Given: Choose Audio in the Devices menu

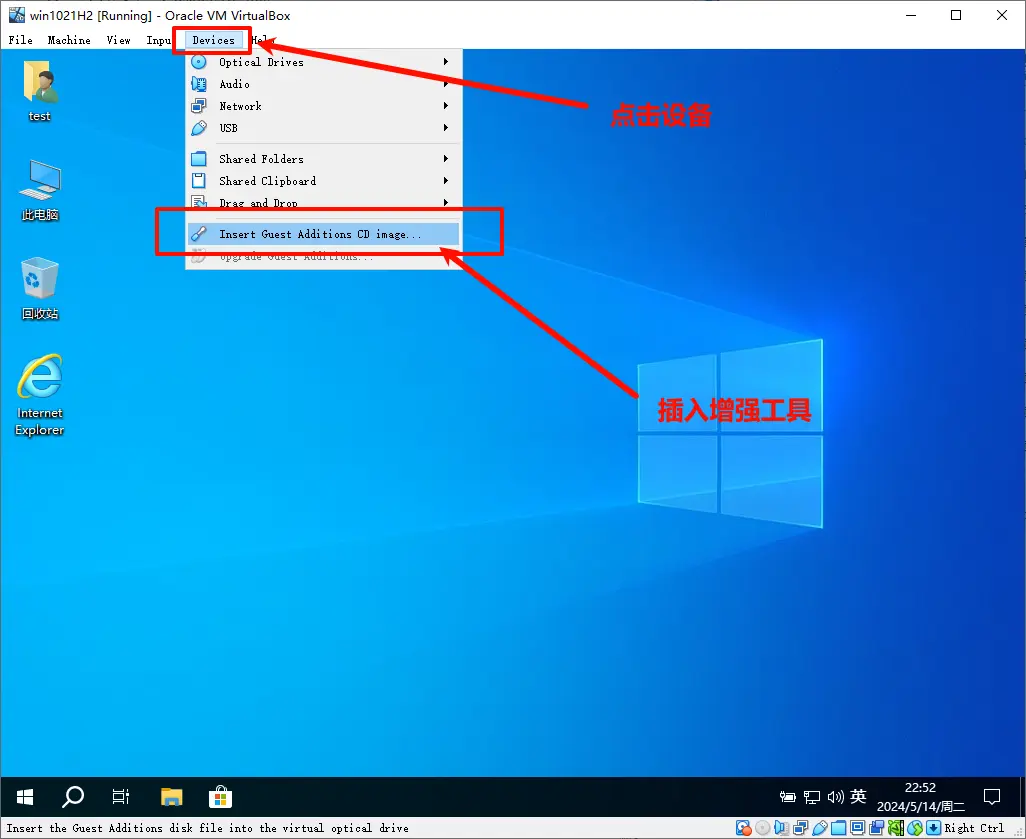Looking at the screenshot, I should (324, 84).
